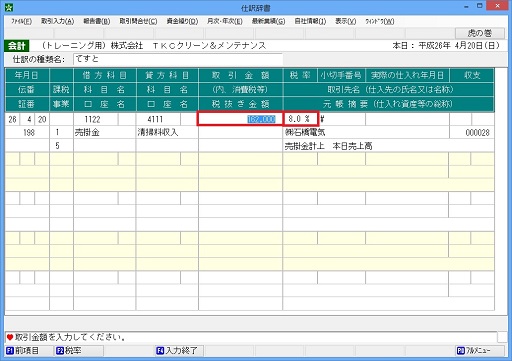Open the 報告書(B) menu
Viewport: 512px width, 361px height.
(x=97, y=21)
